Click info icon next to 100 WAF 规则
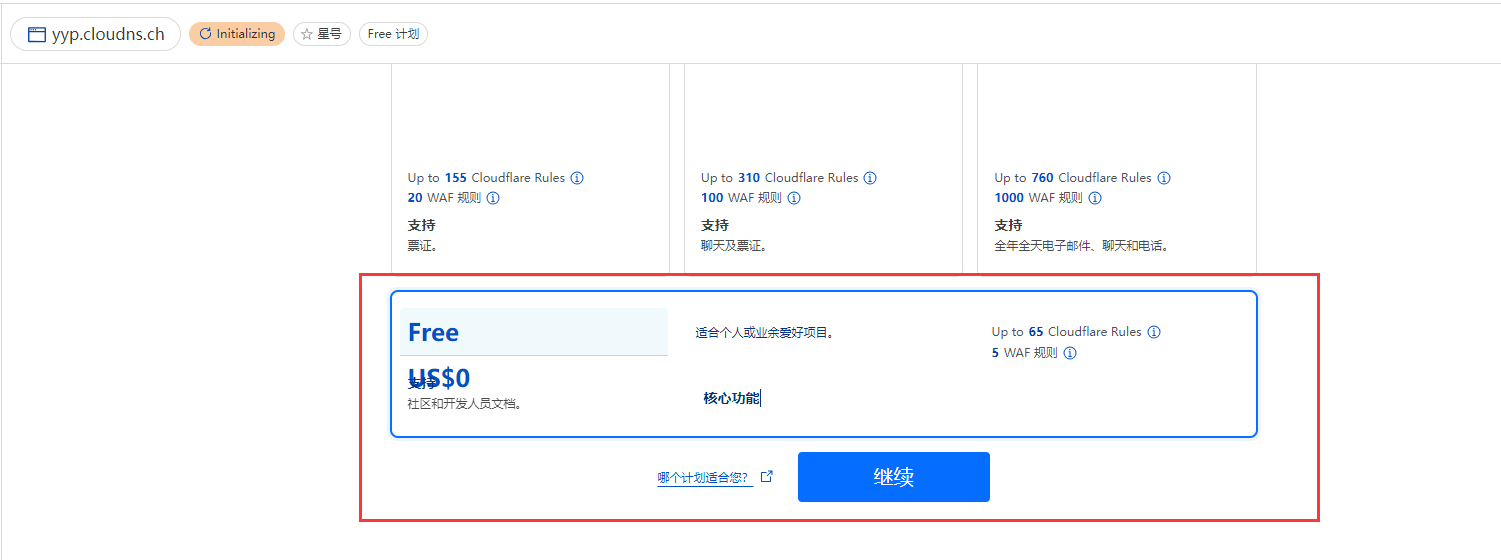Viewport: 1501px width, 560px height. pyautogui.click(x=794, y=198)
